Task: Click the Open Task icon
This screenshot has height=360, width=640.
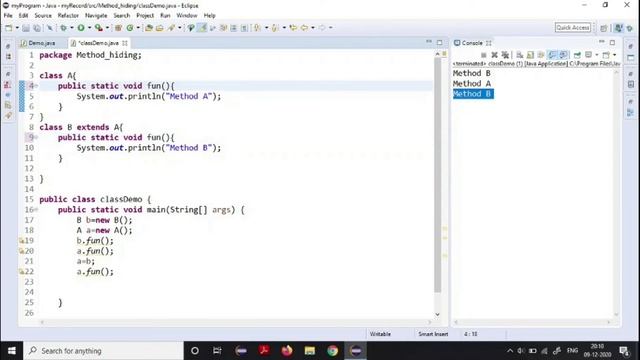Action: (160, 28)
